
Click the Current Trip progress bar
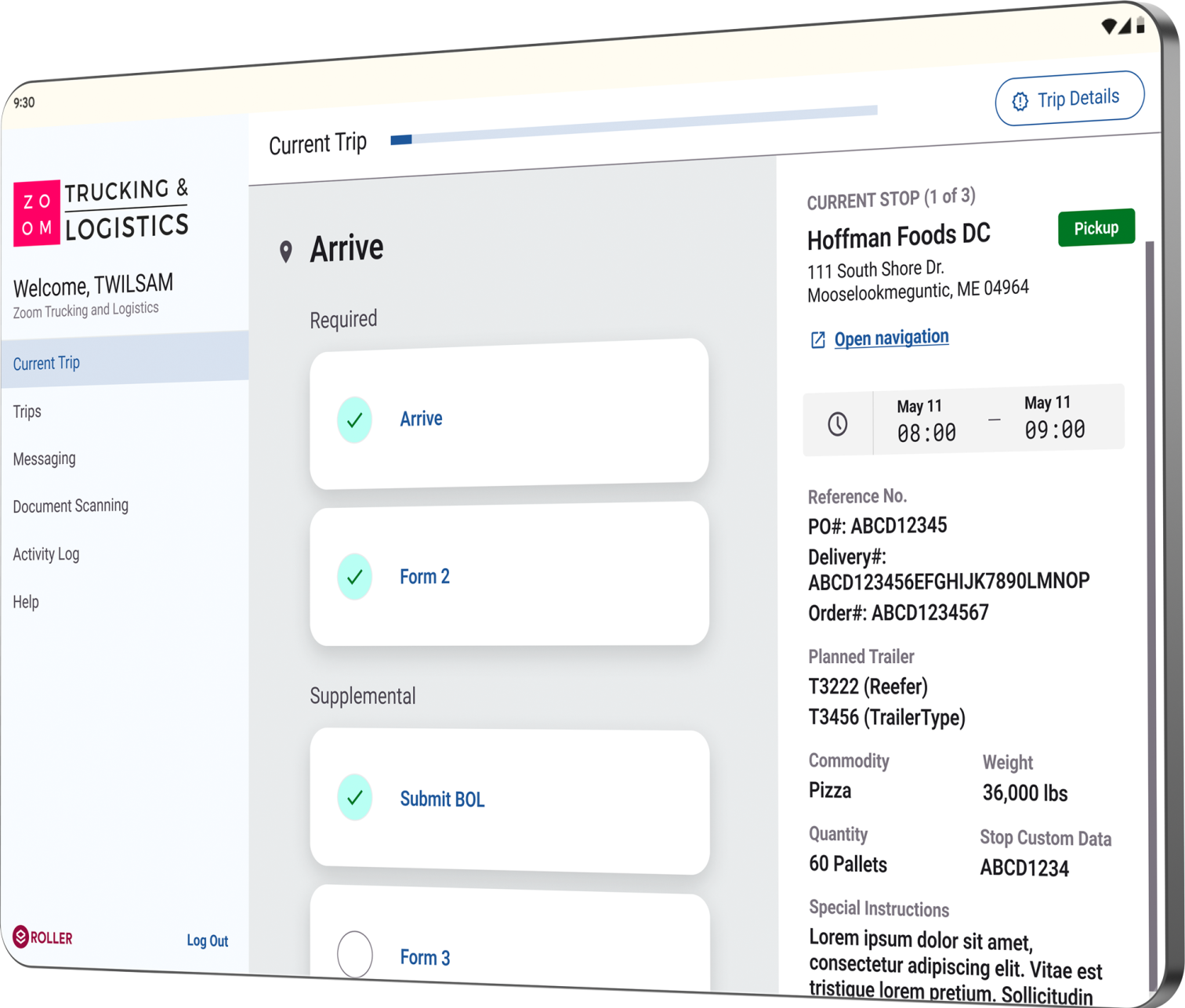click(633, 124)
